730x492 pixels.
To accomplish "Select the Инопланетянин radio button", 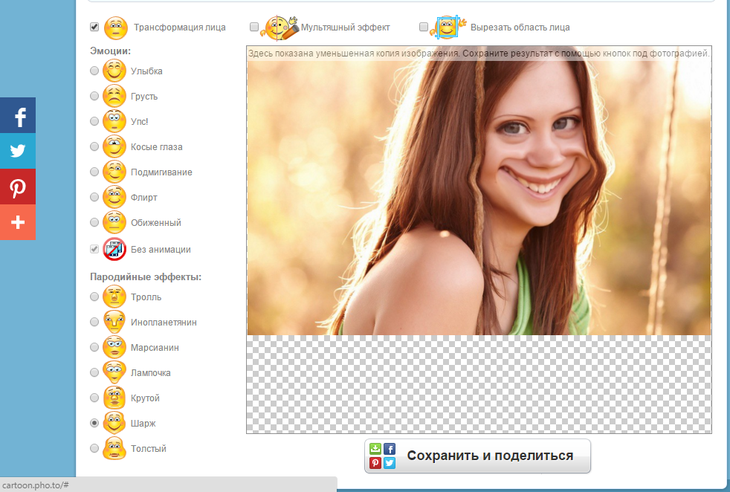I will (95, 322).
